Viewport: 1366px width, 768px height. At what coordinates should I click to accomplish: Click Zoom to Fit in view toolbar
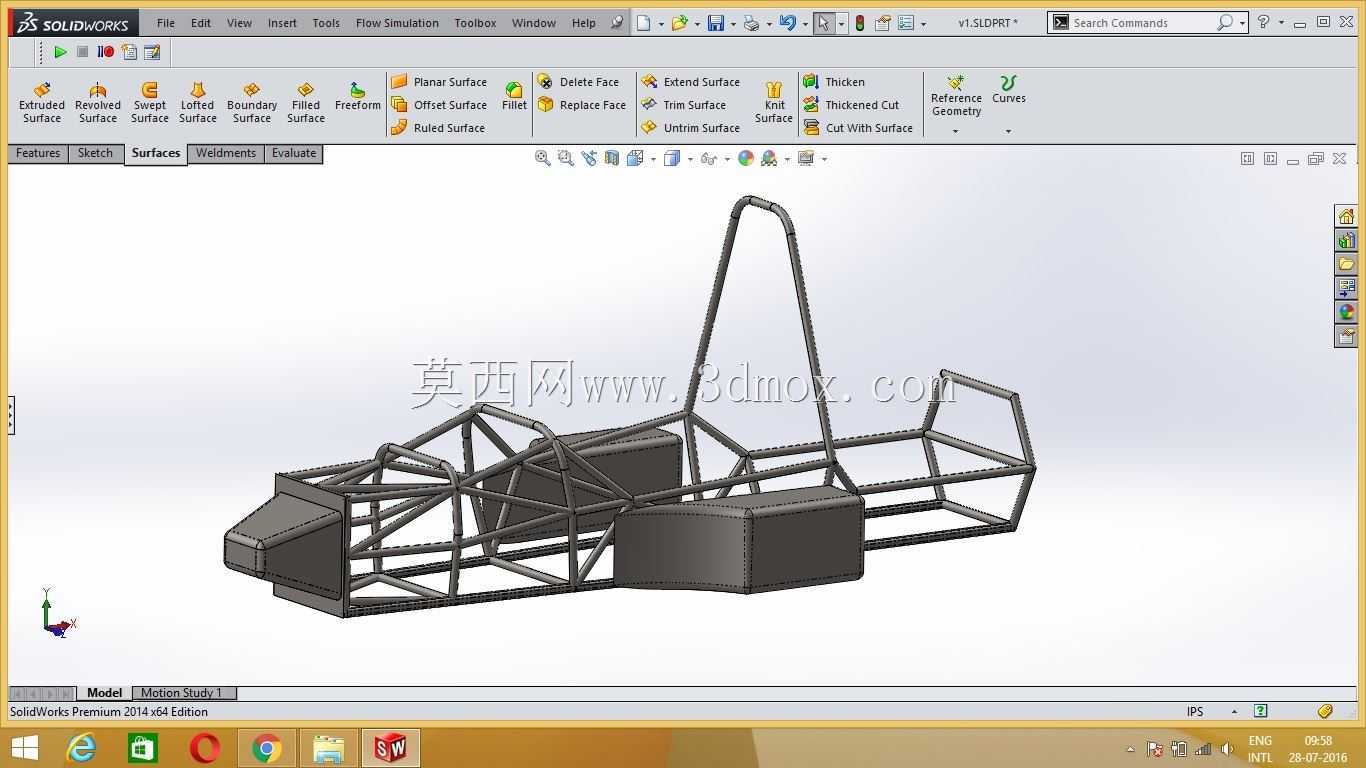click(542, 158)
